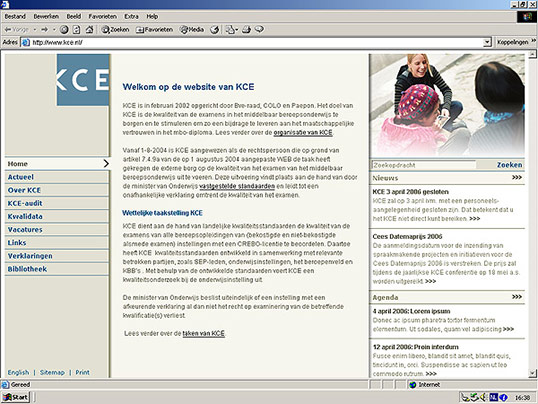Image resolution: width=538 pixels, height=404 pixels.
Task: Open the Favorieten toolbar button
Action: pos(154,30)
